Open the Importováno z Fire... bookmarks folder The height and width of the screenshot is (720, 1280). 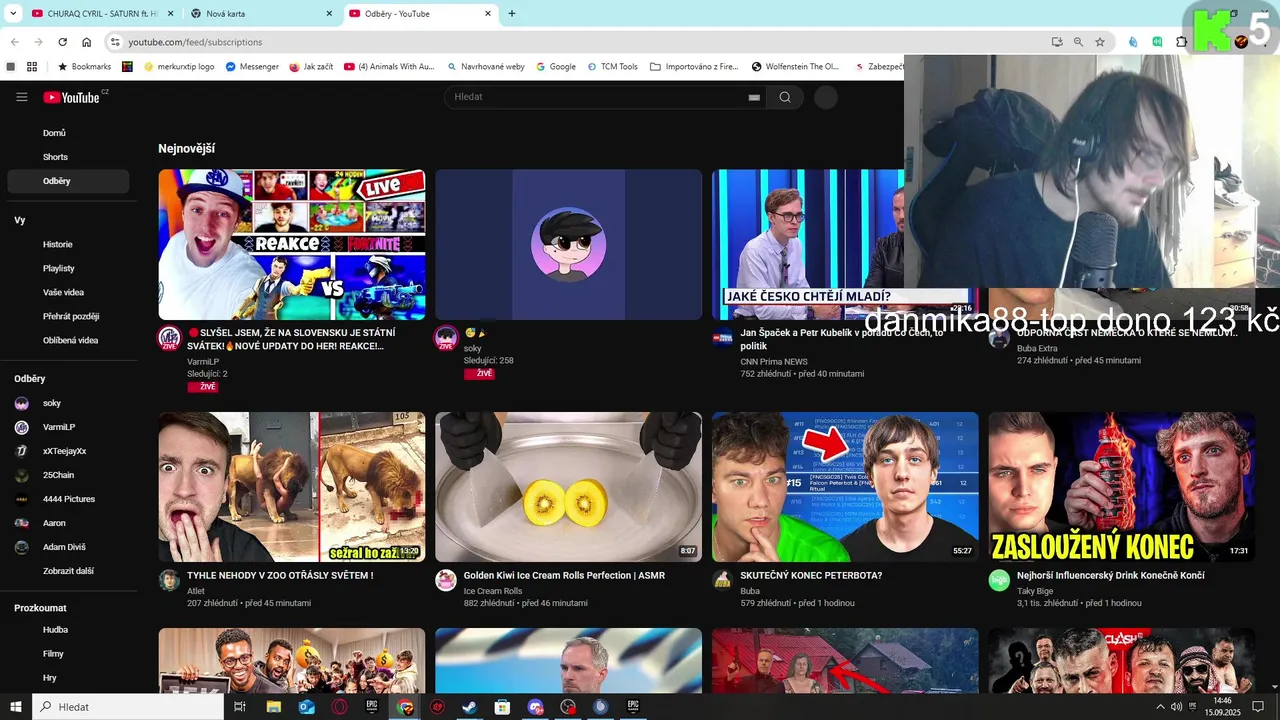[694, 66]
